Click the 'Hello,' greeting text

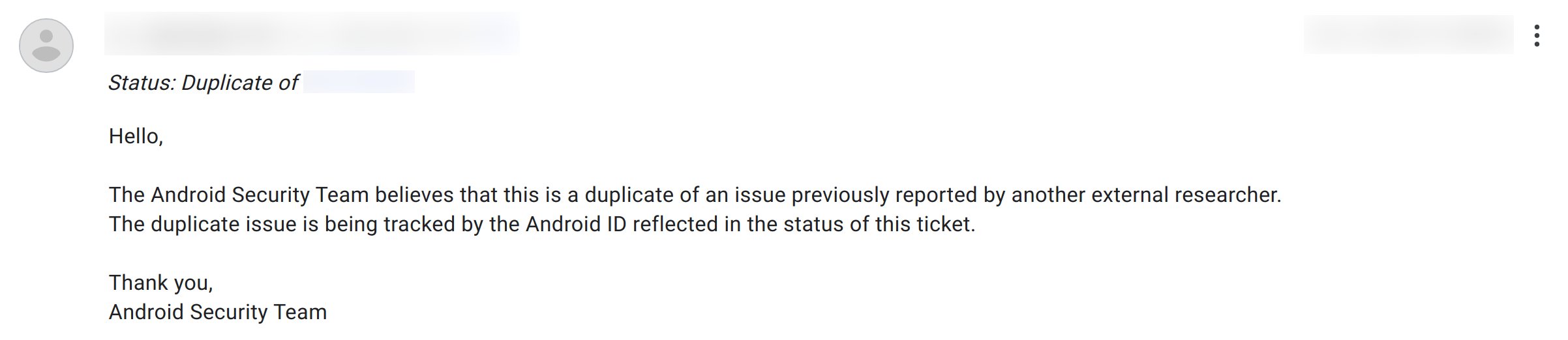click(x=136, y=136)
